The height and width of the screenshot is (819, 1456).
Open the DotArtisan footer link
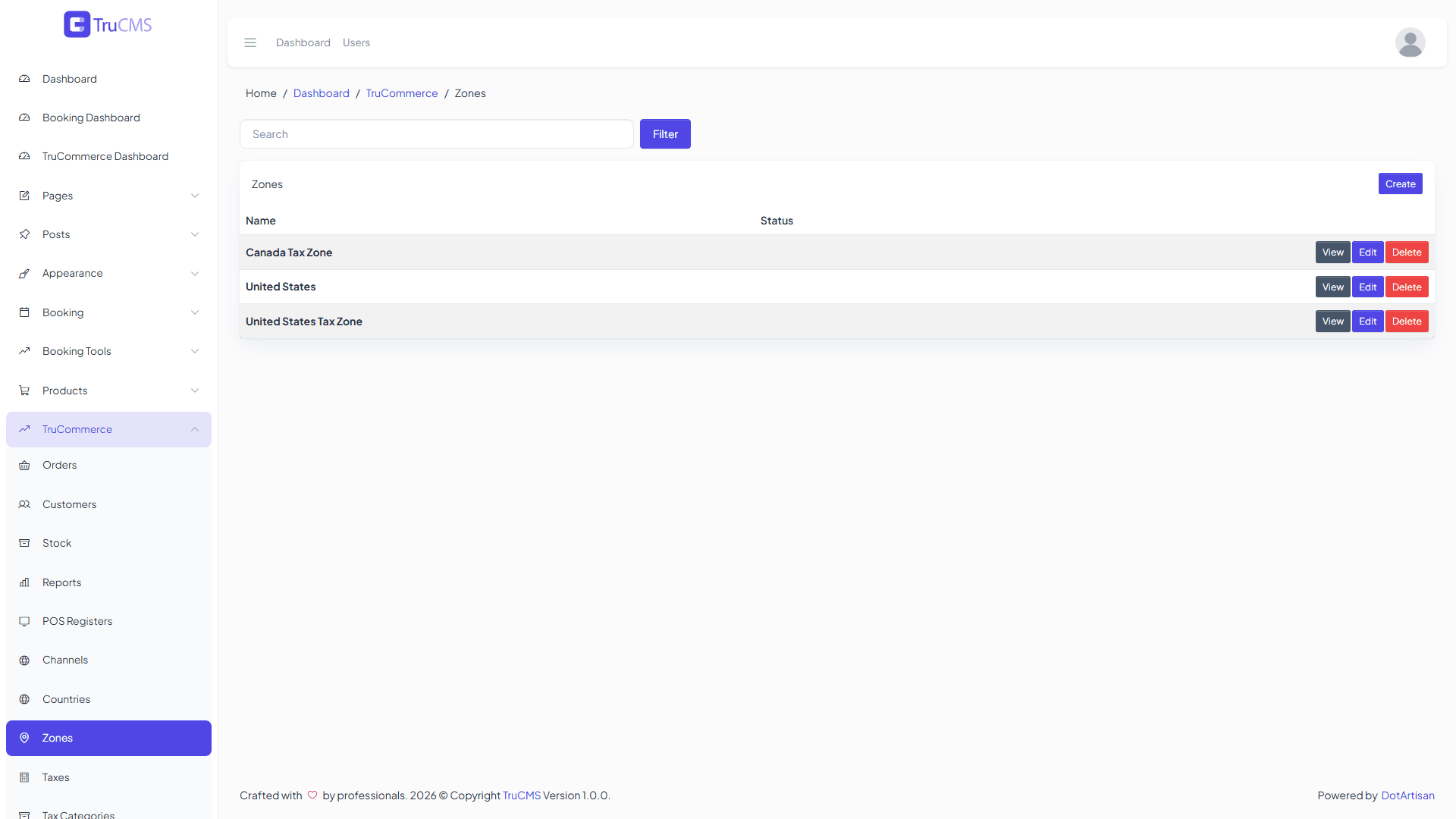[x=1407, y=795]
